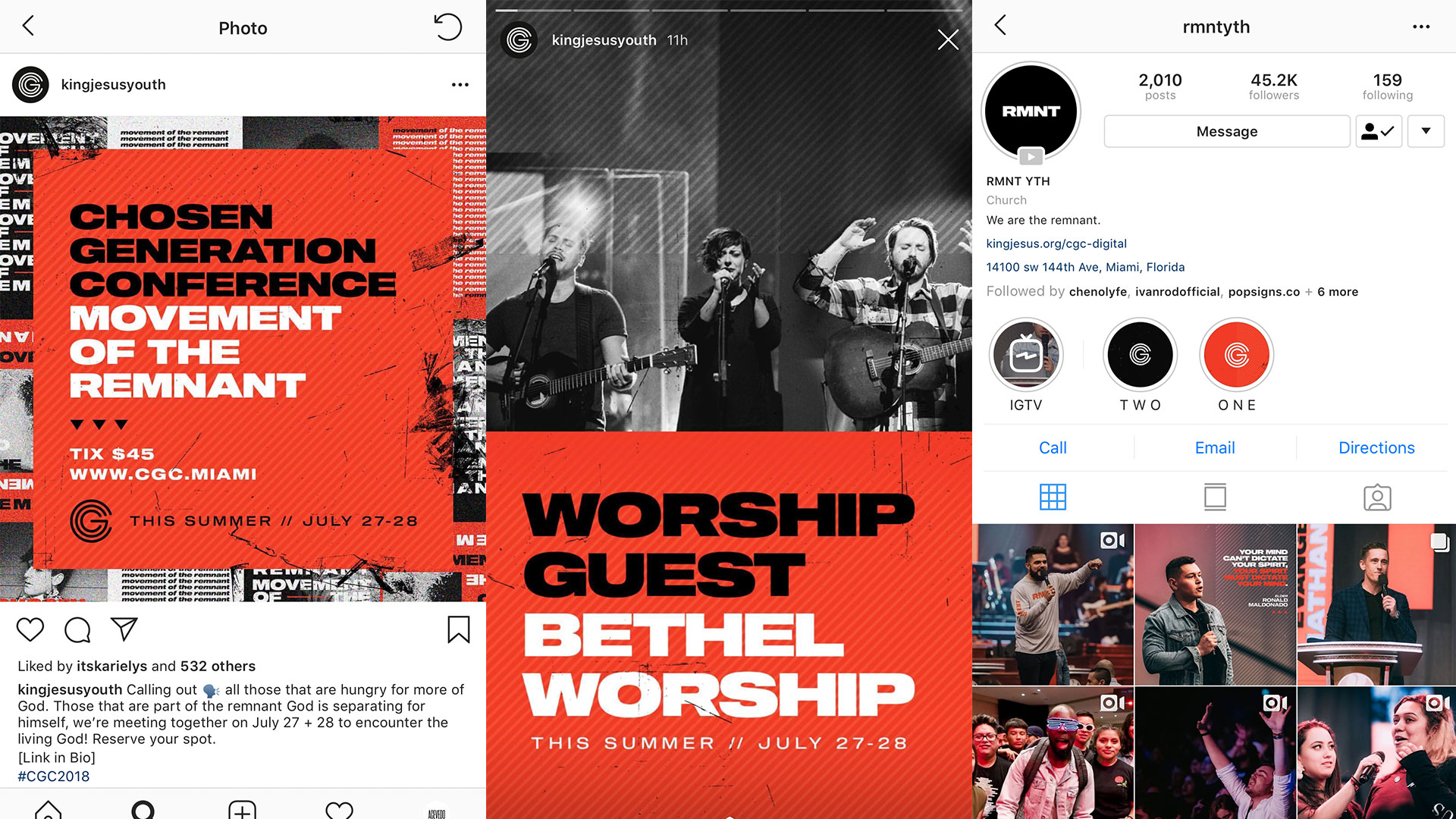This screenshot has width=1456, height=819.
Task: Open the kingjesus.org/cgc-digital link
Action: coord(1056,243)
